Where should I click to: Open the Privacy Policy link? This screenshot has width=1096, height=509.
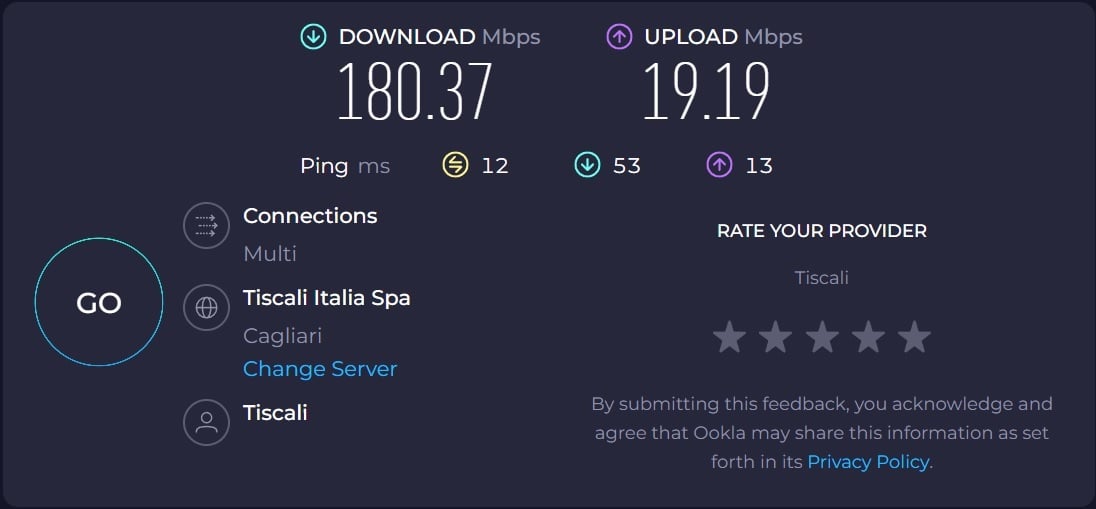point(868,462)
